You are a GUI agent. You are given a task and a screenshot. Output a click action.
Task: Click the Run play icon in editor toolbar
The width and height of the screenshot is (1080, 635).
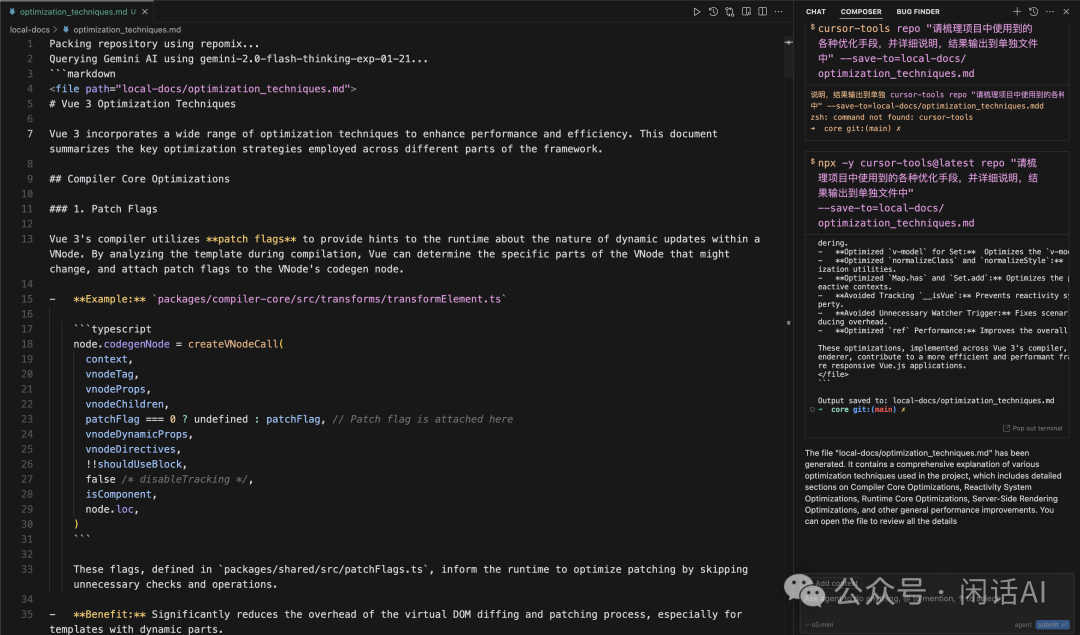pyautogui.click(x=697, y=12)
